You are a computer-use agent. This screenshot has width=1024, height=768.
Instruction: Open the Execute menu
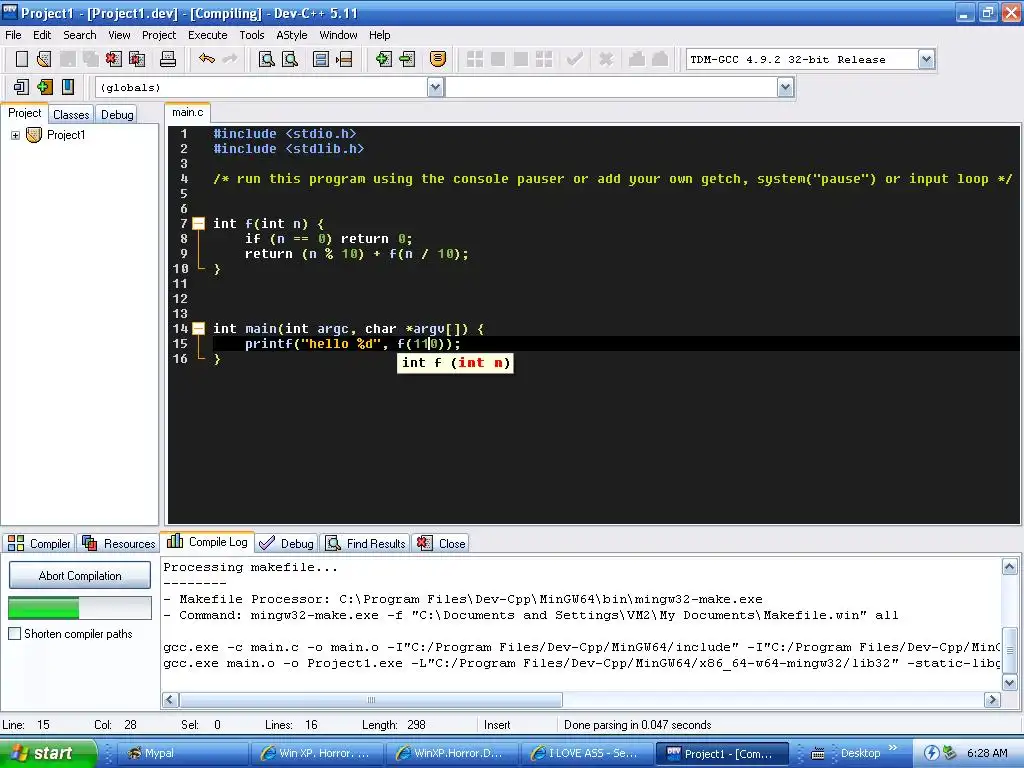tap(208, 35)
